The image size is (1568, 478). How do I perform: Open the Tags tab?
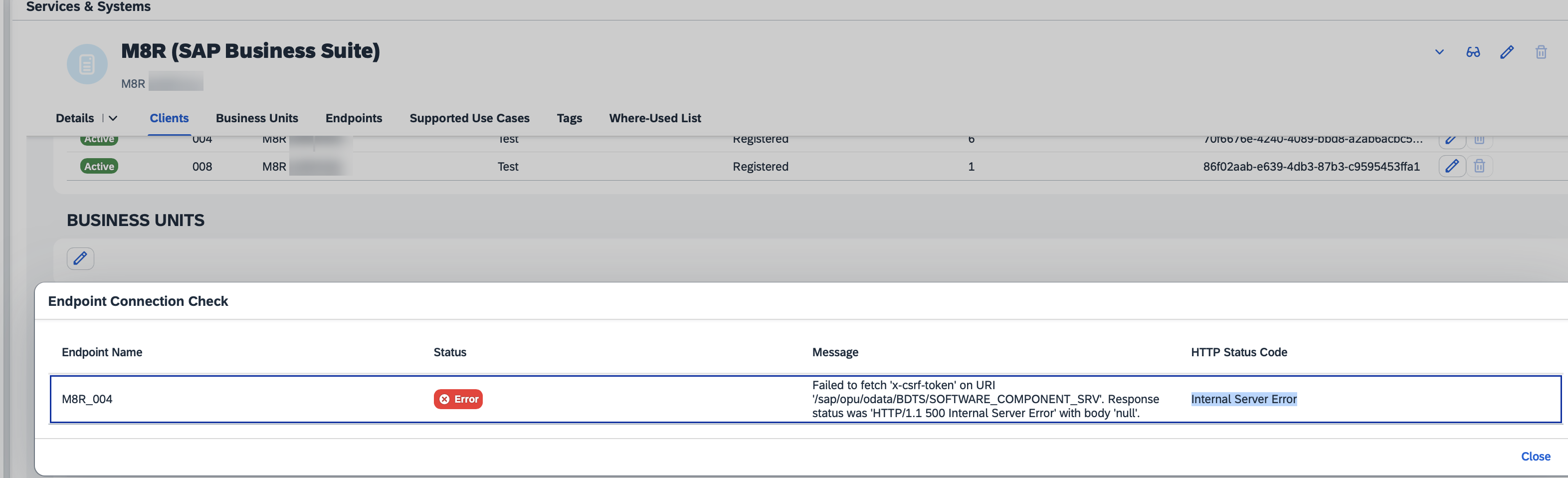coord(569,118)
